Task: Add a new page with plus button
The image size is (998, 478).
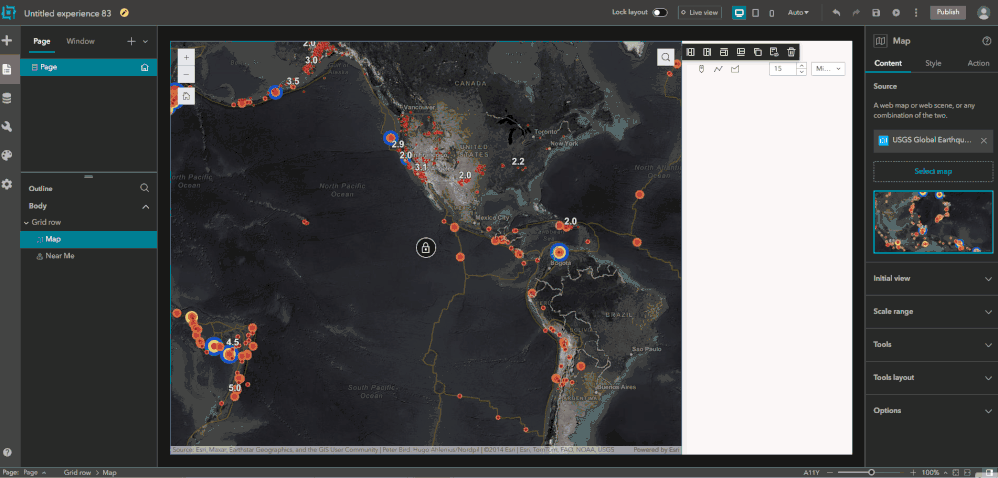Action: (132, 41)
